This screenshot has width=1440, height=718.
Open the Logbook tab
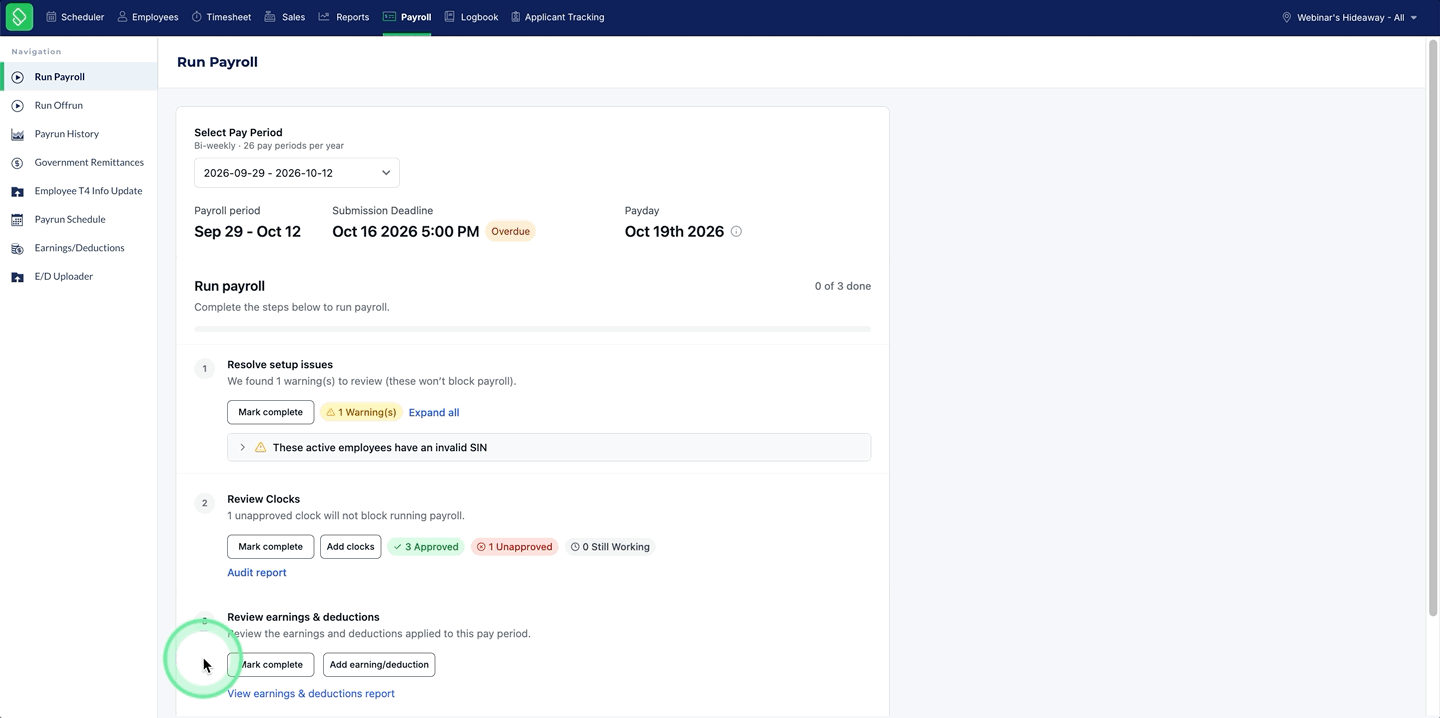(x=471, y=17)
